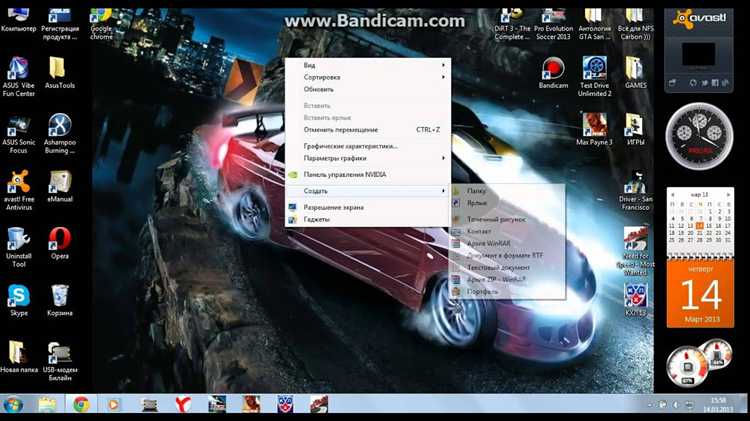This screenshot has height=421, width=750.
Task: Open Разрешение экрана menu item
Action: coord(368,207)
